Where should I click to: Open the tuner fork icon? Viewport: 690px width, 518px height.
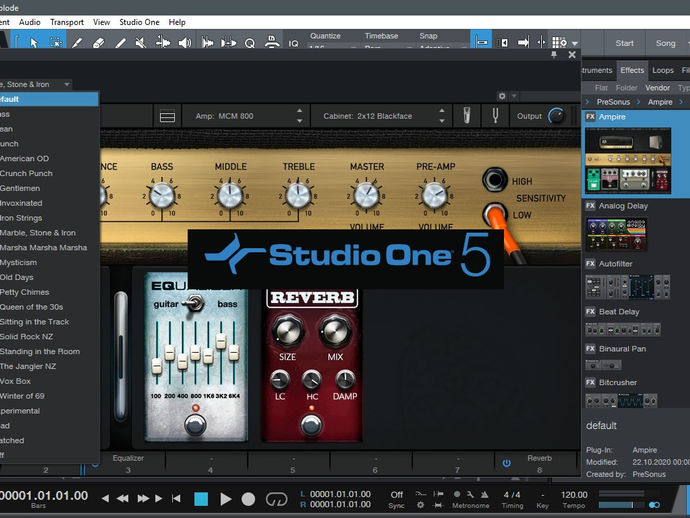(495, 116)
